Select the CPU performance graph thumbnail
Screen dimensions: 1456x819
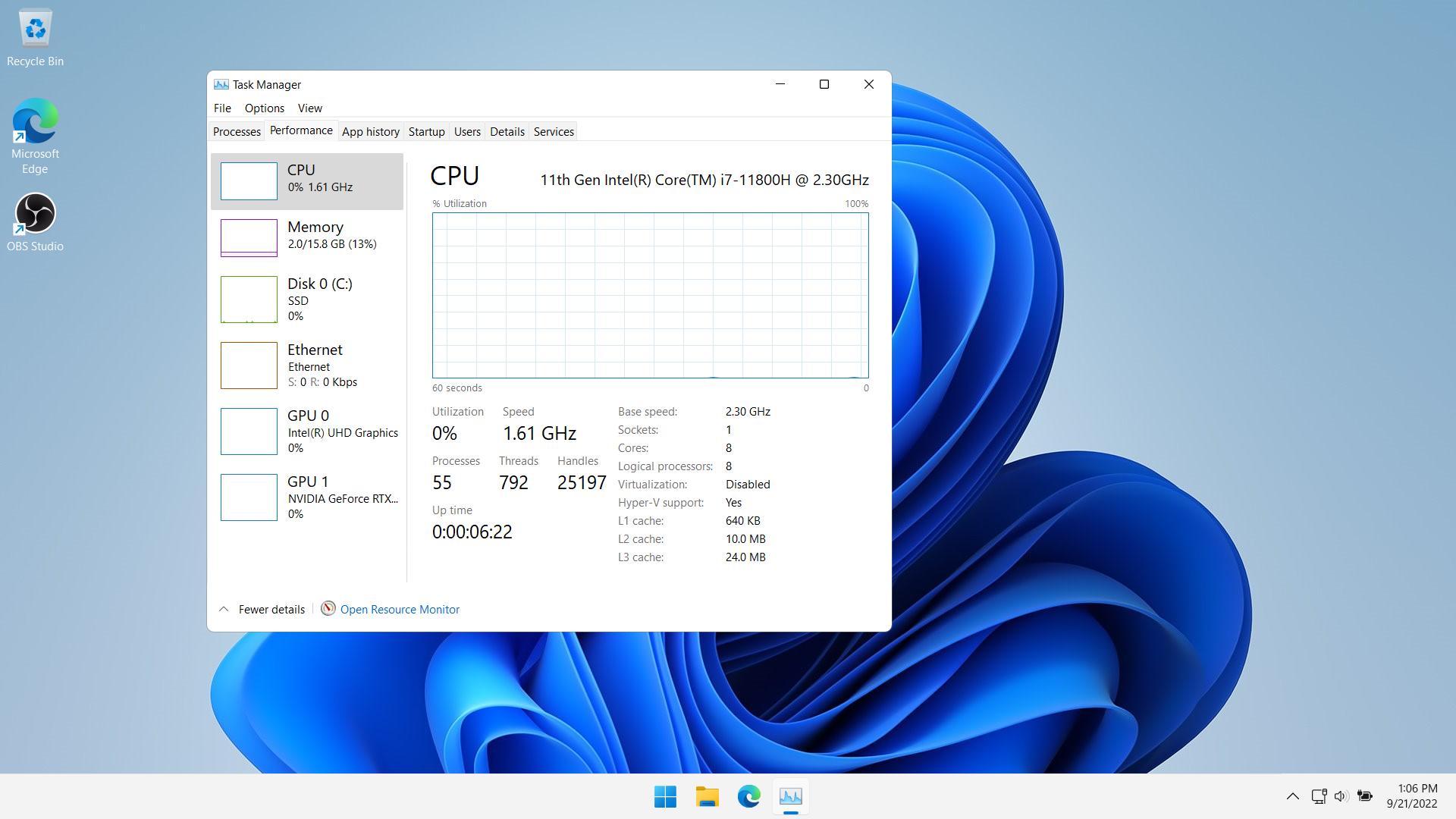pyautogui.click(x=249, y=180)
